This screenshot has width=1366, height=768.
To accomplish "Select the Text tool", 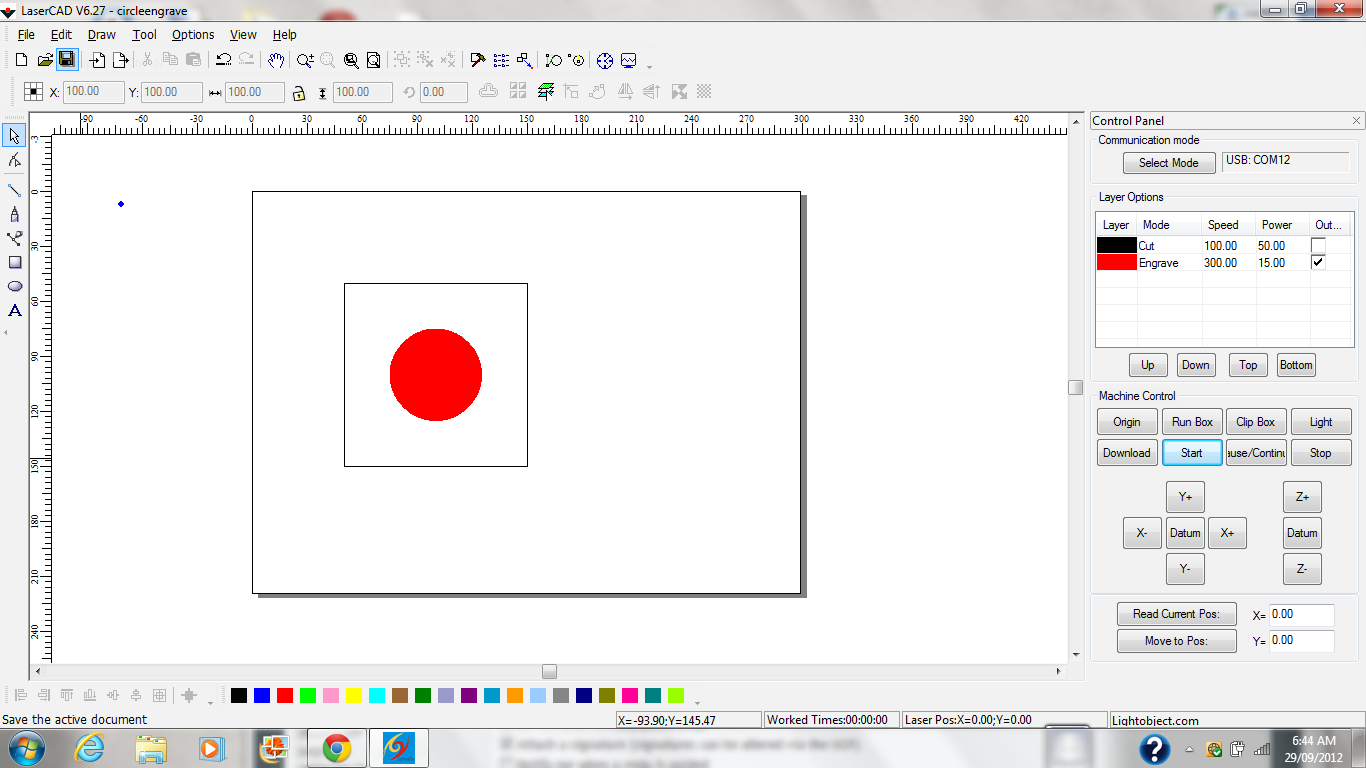I will click(x=15, y=311).
